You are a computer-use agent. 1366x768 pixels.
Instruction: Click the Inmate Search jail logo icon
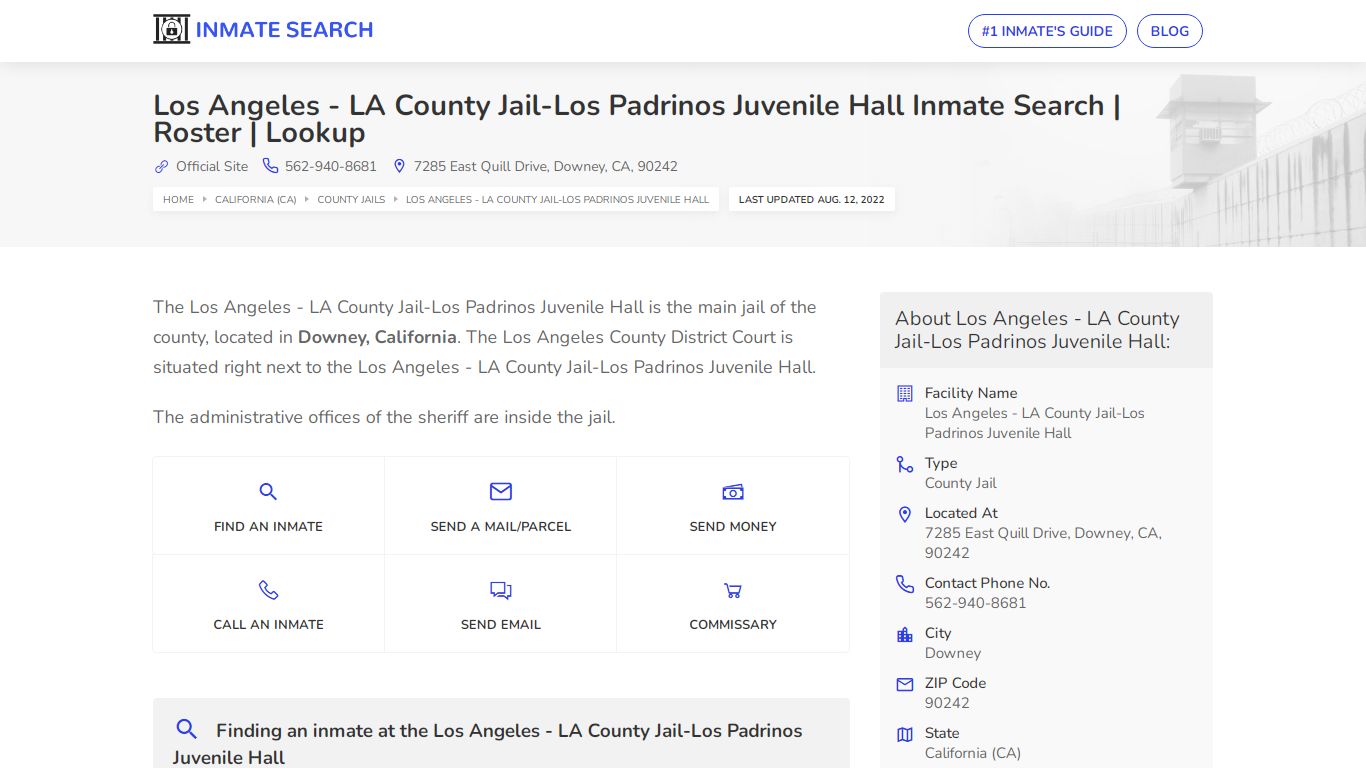[x=171, y=29]
